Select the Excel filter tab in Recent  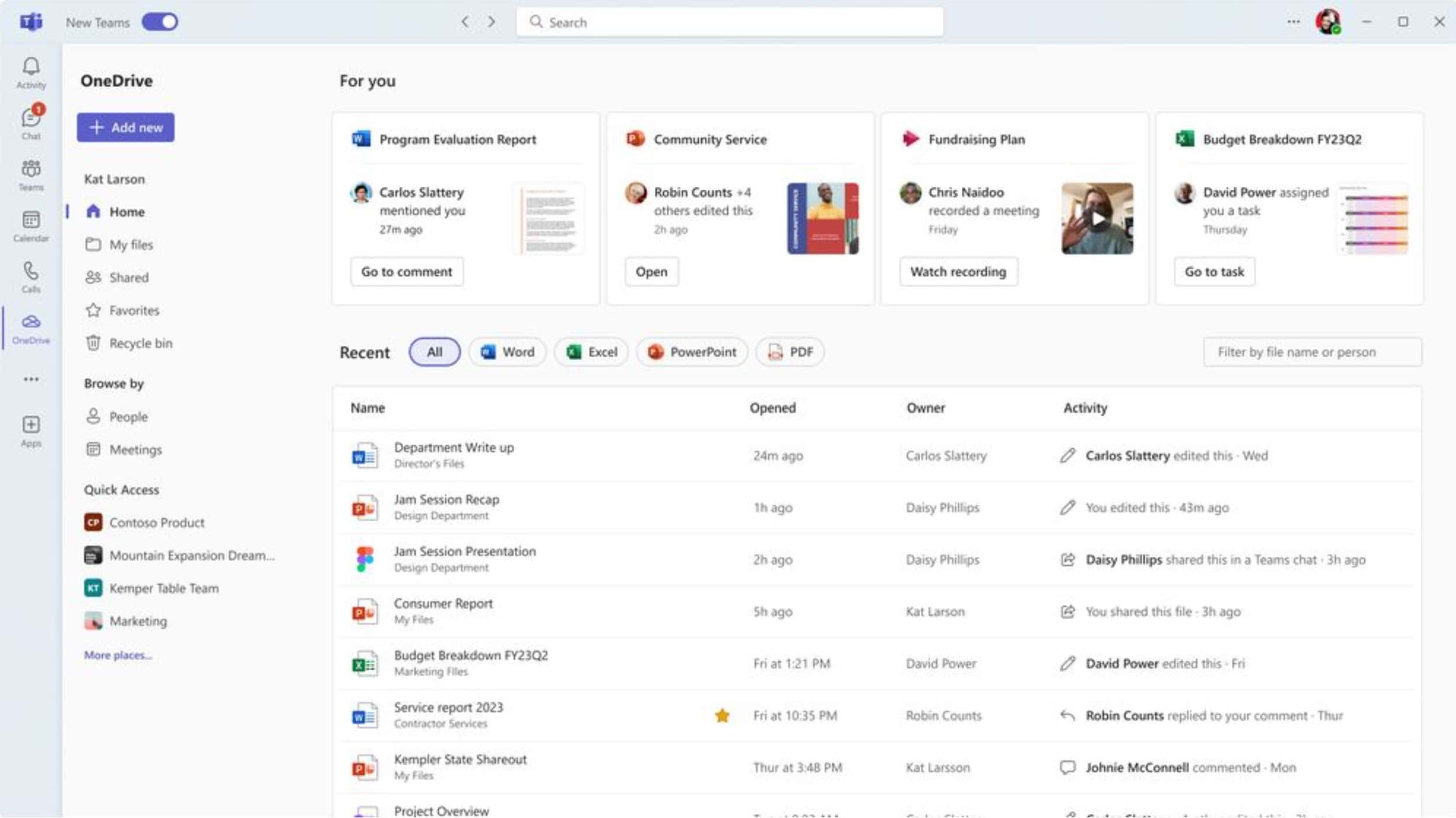(590, 351)
